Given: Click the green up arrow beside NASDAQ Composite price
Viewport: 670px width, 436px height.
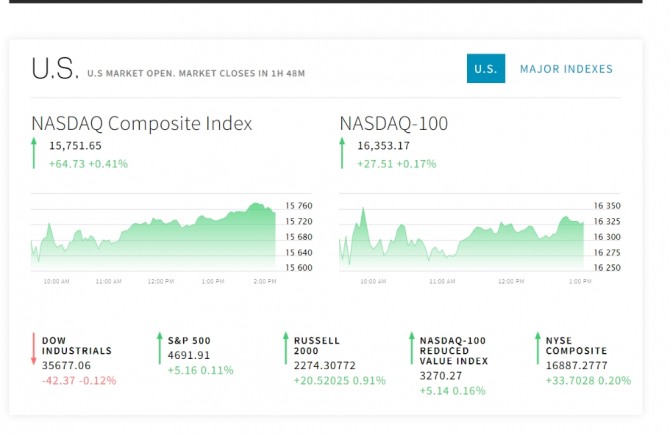Looking at the screenshot, I should click(34, 153).
